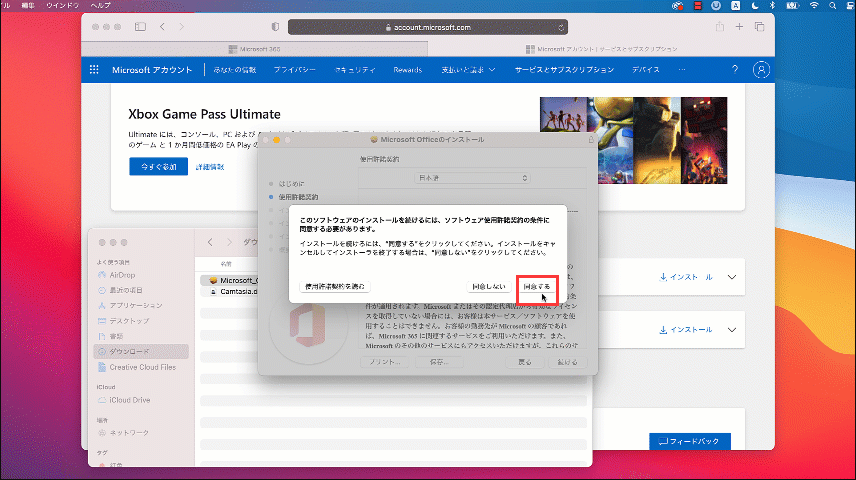Viewport: 856px width, 480px height.
Task: Click the Safari share icon
Action: pos(719,26)
